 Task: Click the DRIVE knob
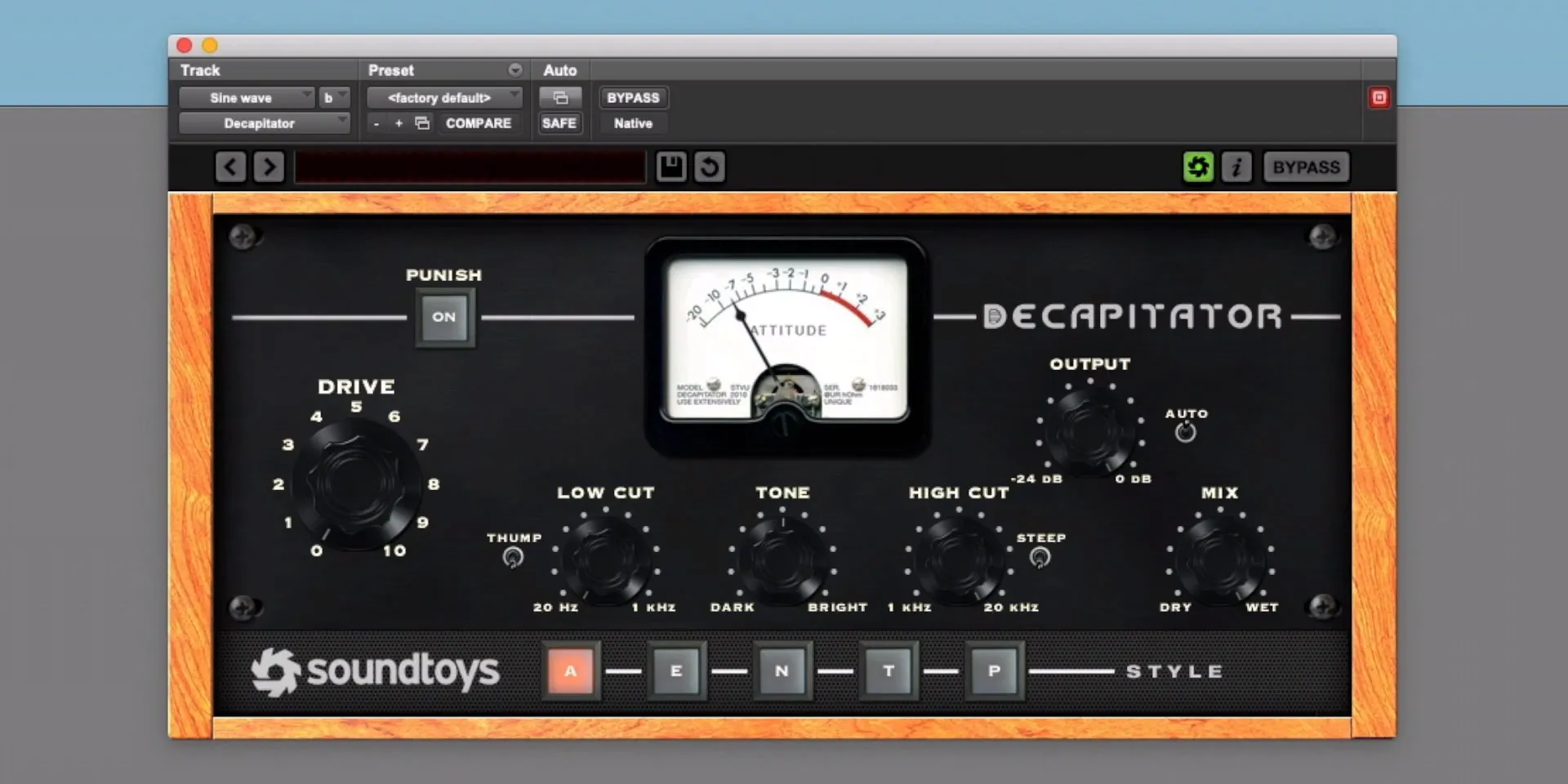coord(356,485)
